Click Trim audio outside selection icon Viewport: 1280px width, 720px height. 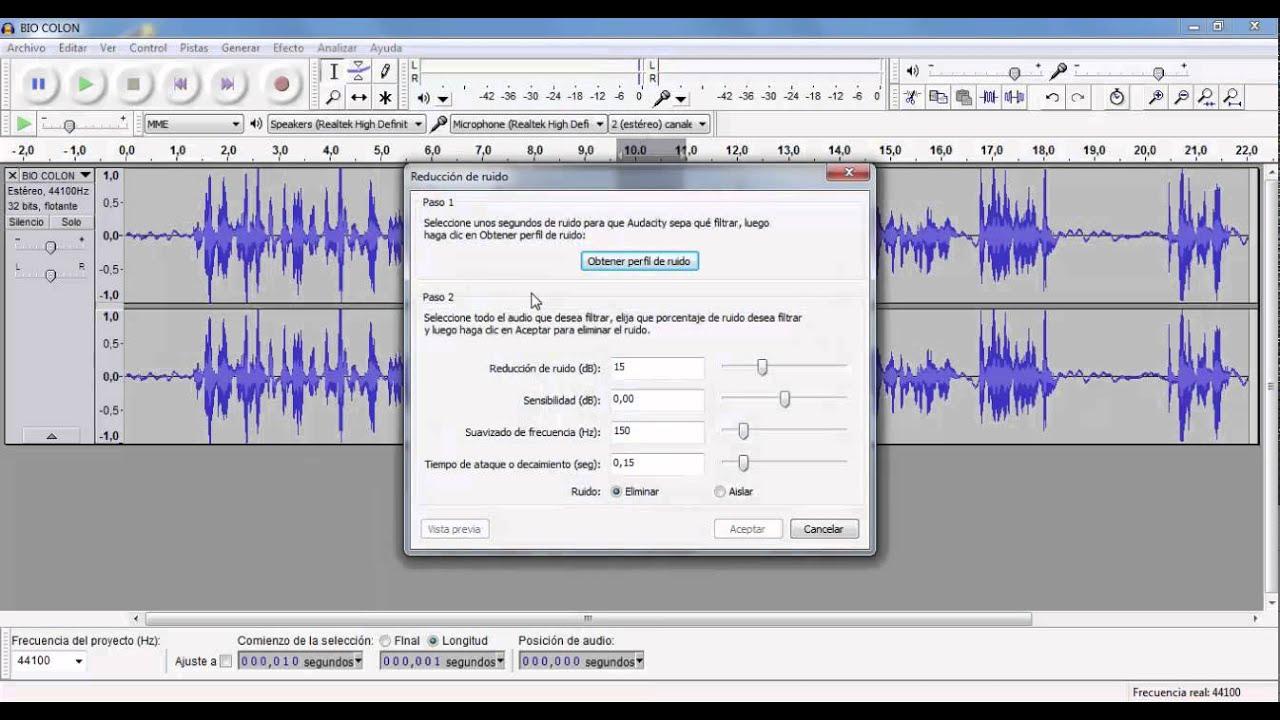pyautogui.click(x=990, y=97)
